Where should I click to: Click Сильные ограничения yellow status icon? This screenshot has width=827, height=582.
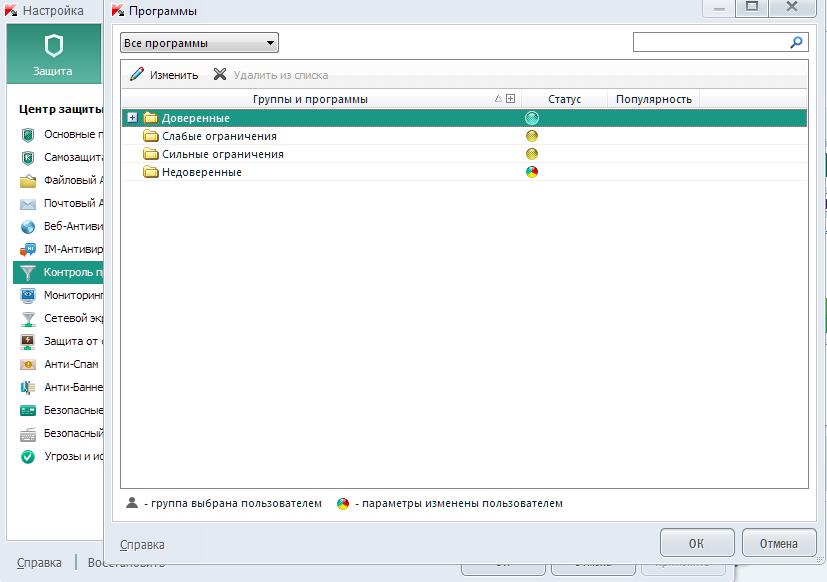[532, 154]
